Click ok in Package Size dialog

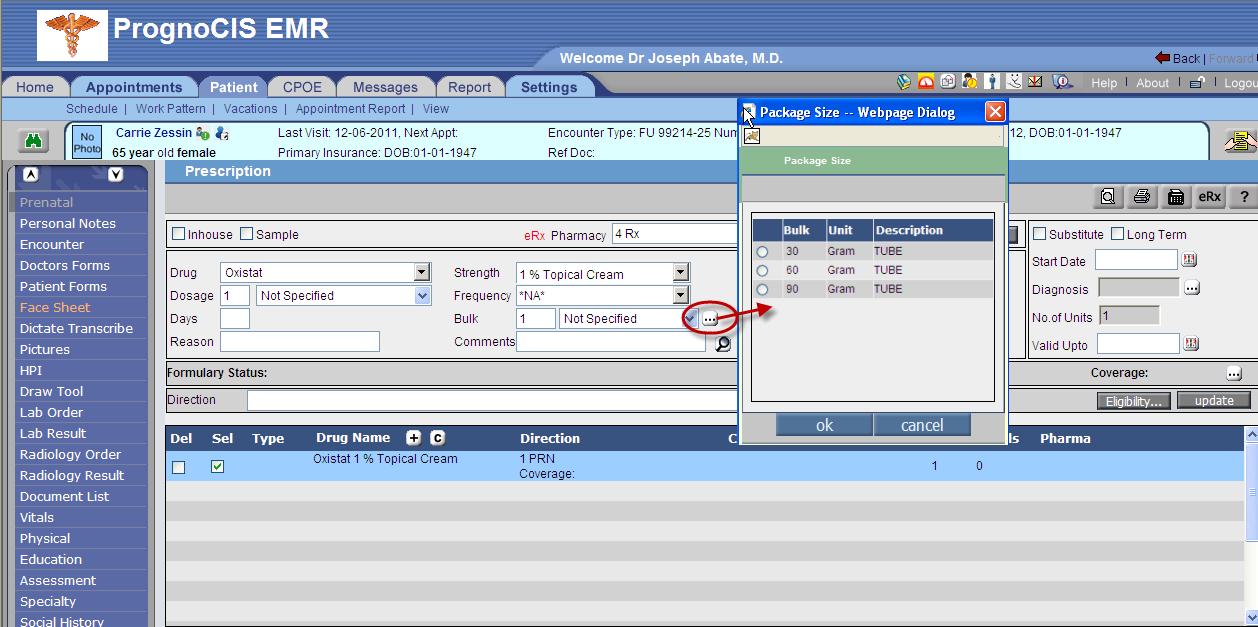(x=824, y=425)
